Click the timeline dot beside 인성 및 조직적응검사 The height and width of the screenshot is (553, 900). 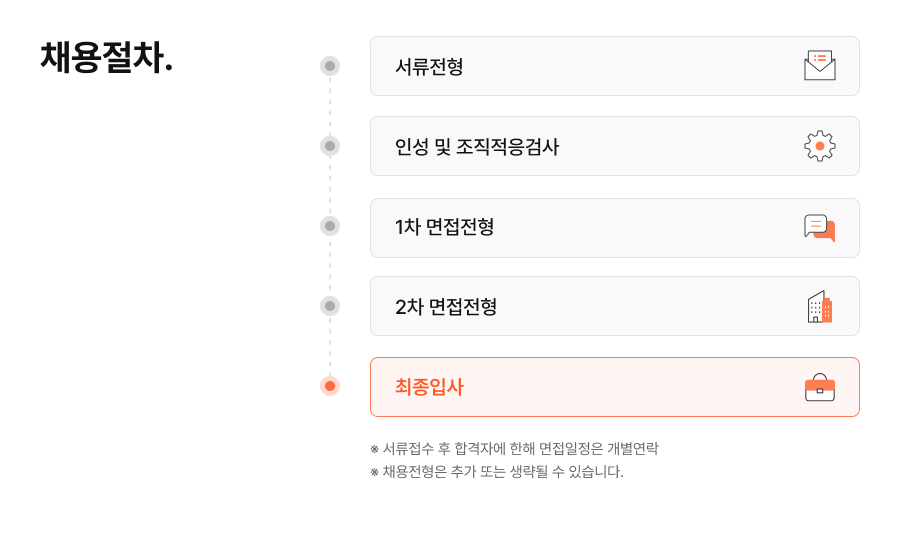click(330, 146)
